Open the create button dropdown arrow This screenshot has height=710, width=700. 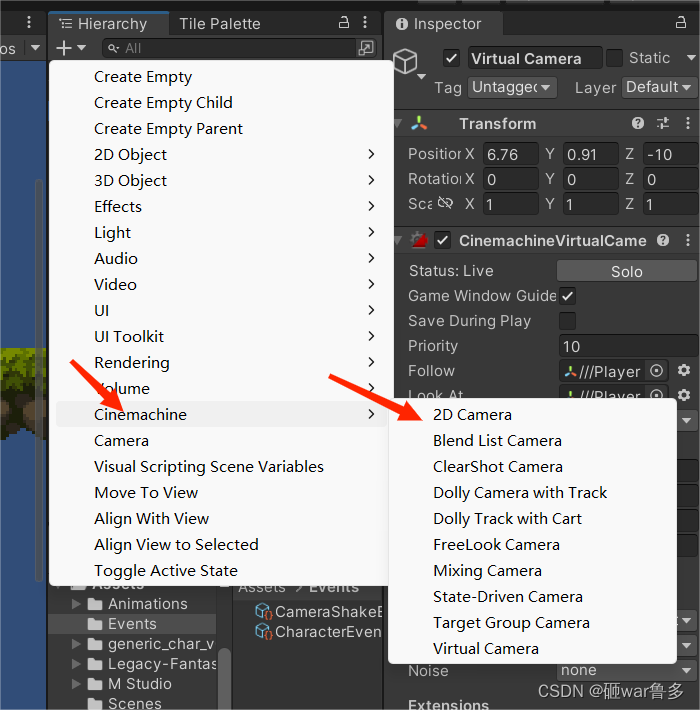coord(81,48)
